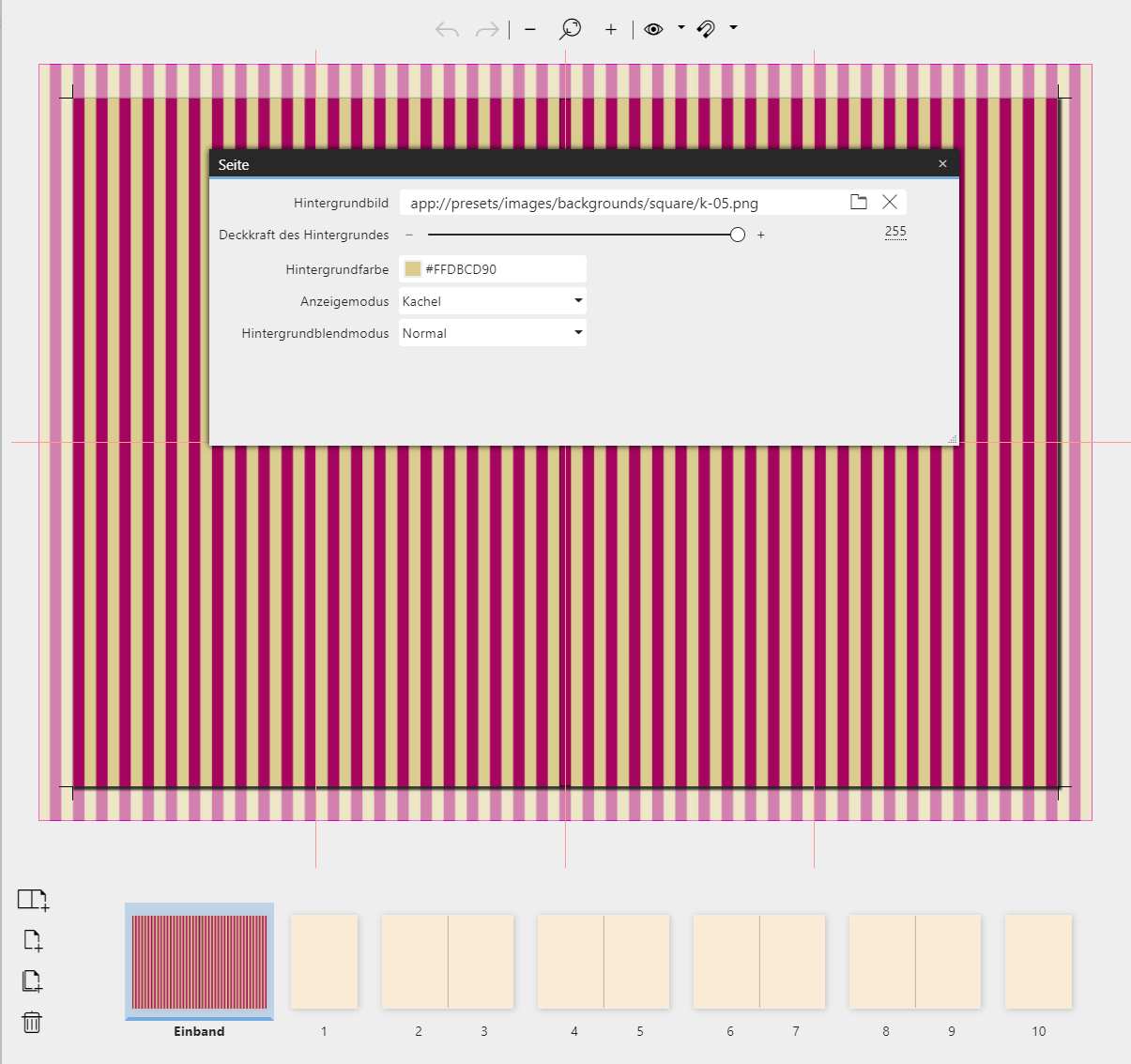
Task: Click the zoom in plus icon in toolbar
Action: click(611, 30)
